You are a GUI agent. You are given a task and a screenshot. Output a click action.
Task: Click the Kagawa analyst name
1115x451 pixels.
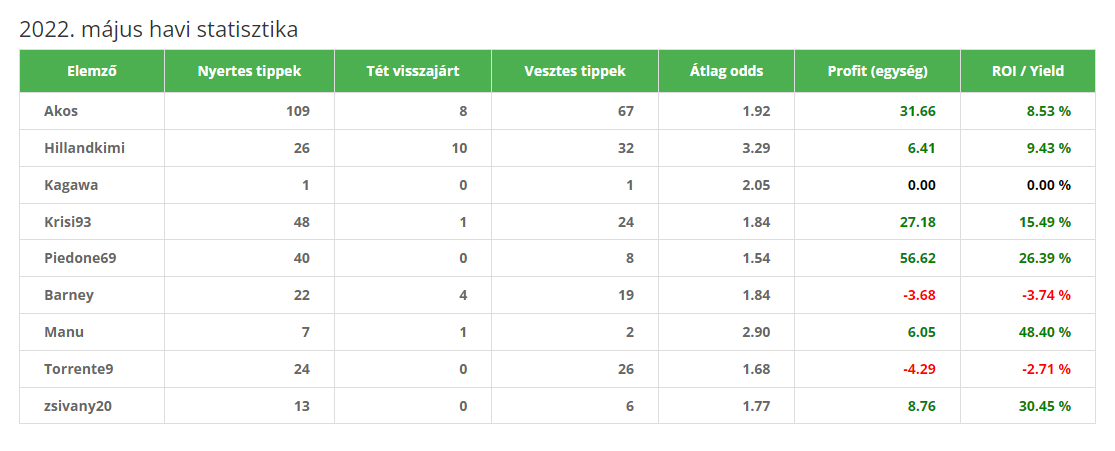pos(71,185)
